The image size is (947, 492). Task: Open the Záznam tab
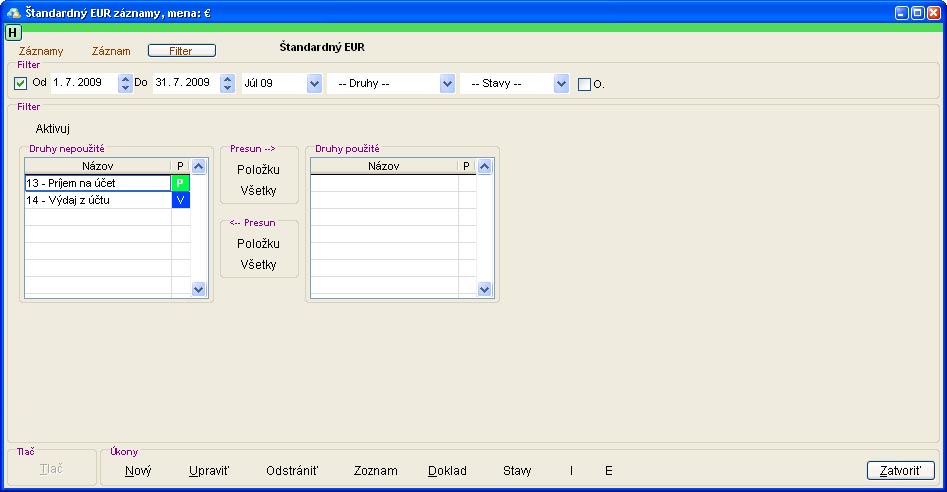111,50
